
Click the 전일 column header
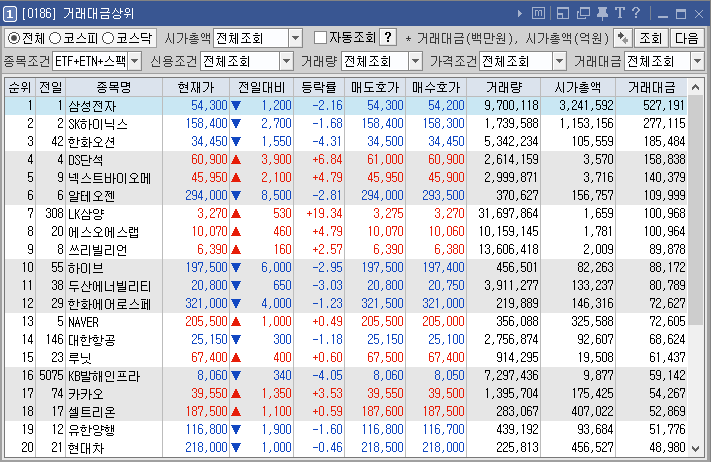click(50, 87)
